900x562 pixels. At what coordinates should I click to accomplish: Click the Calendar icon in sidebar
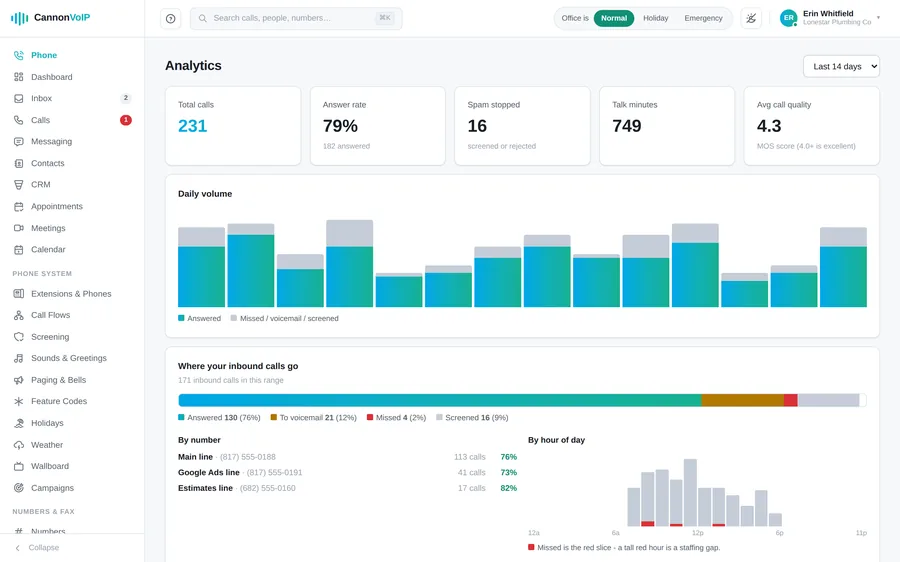point(19,249)
